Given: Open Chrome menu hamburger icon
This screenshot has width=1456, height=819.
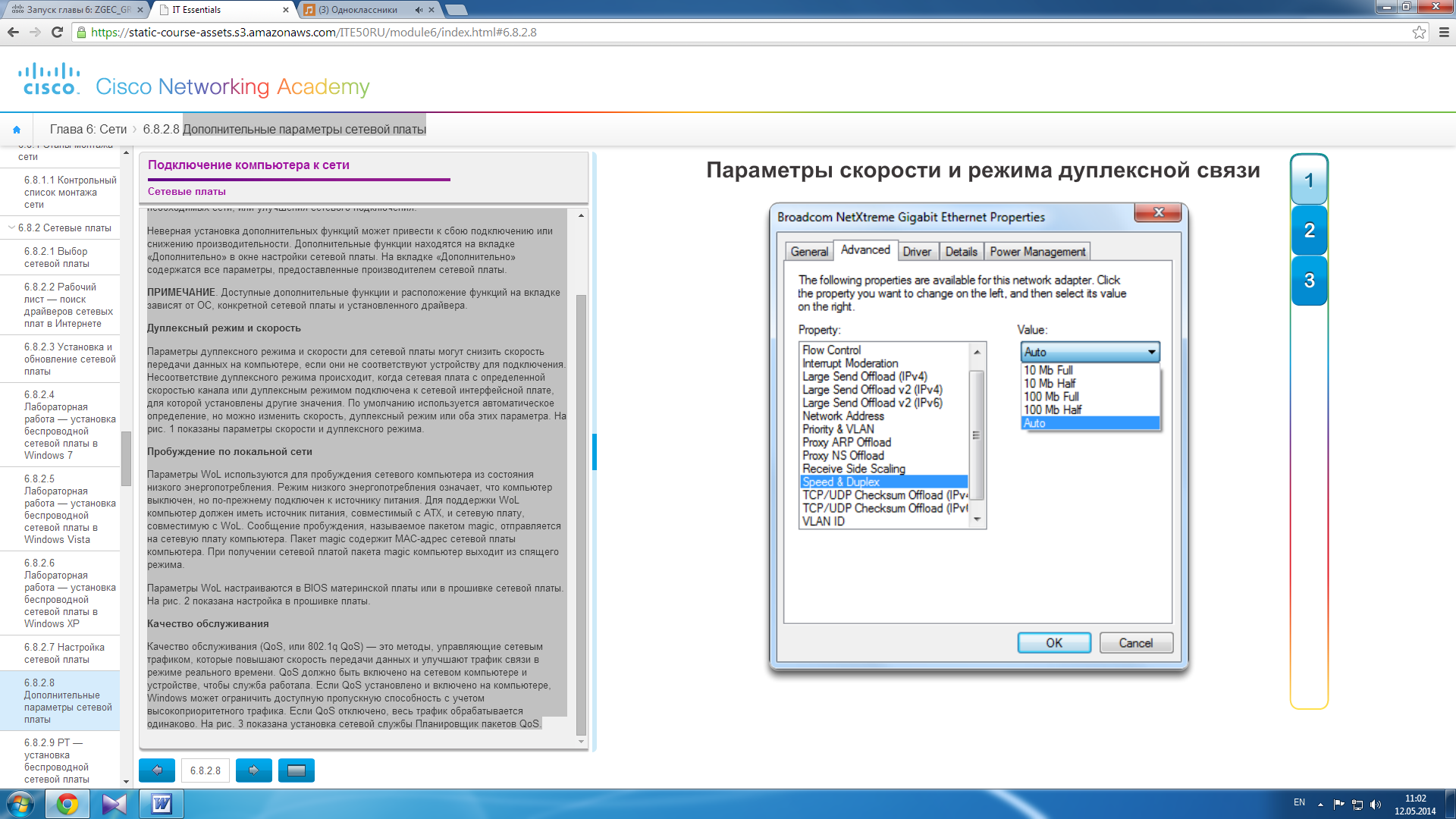Looking at the screenshot, I should click(x=1444, y=33).
